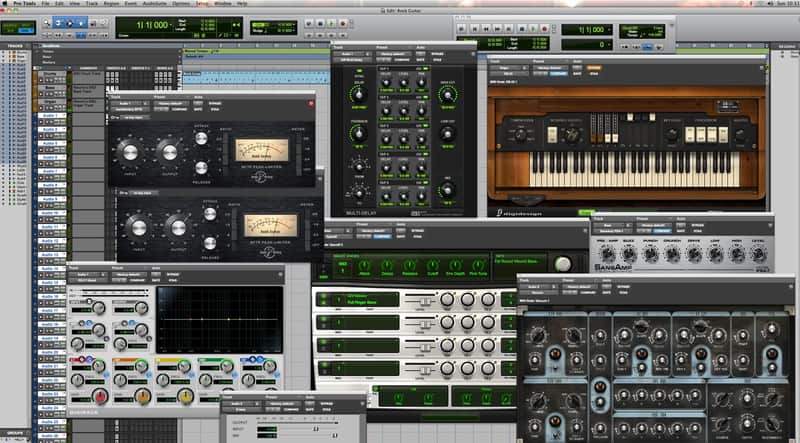Select the Scrubber tool in Edit toolbar
This screenshot has height=443, width=800.
point(93,23)
